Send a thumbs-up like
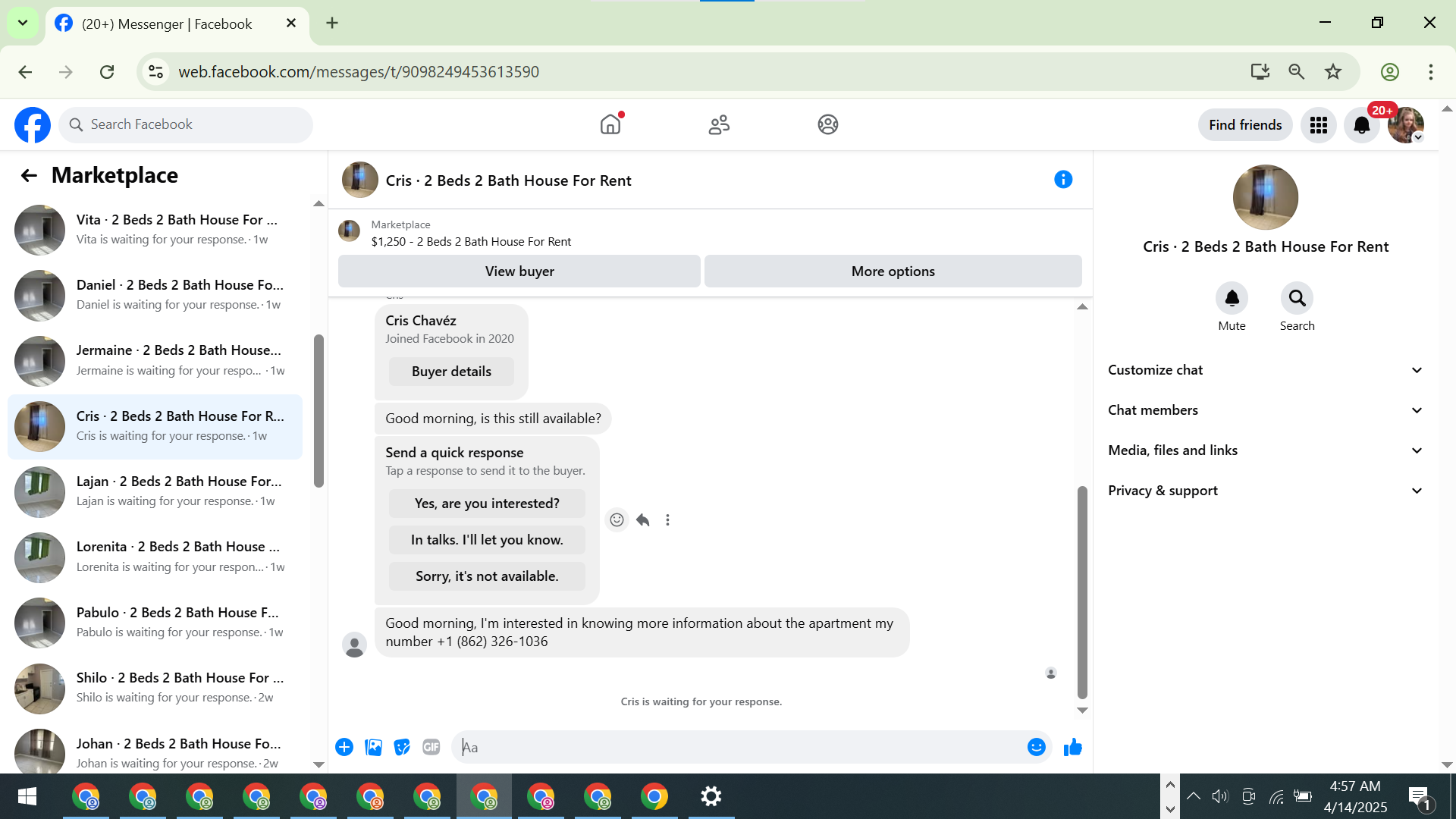This screenshot has width=1456, height=819. [x=1072, y=748]
